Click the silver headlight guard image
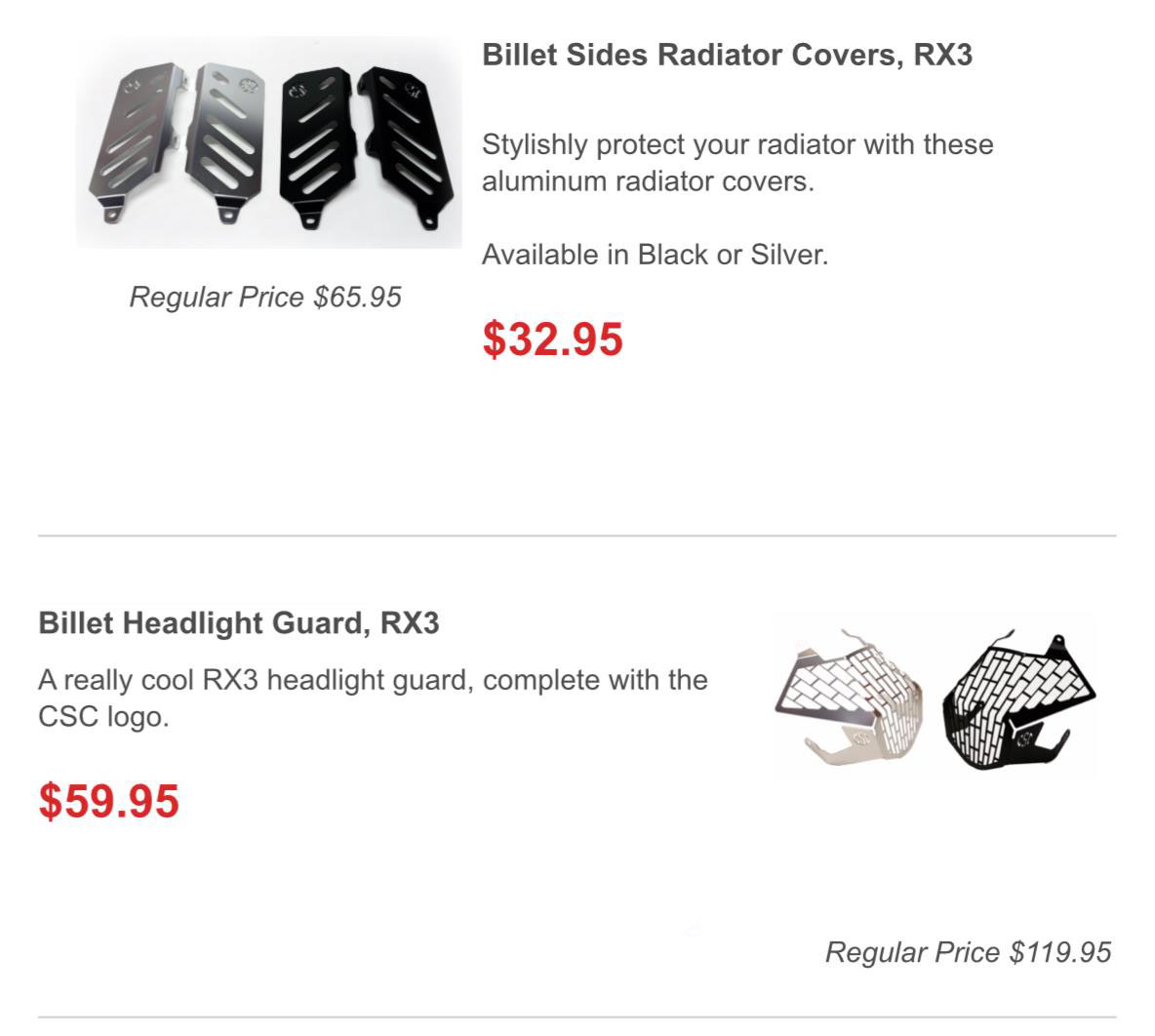The width and height of the screenshot is (1155, 1036). (848, 697)
